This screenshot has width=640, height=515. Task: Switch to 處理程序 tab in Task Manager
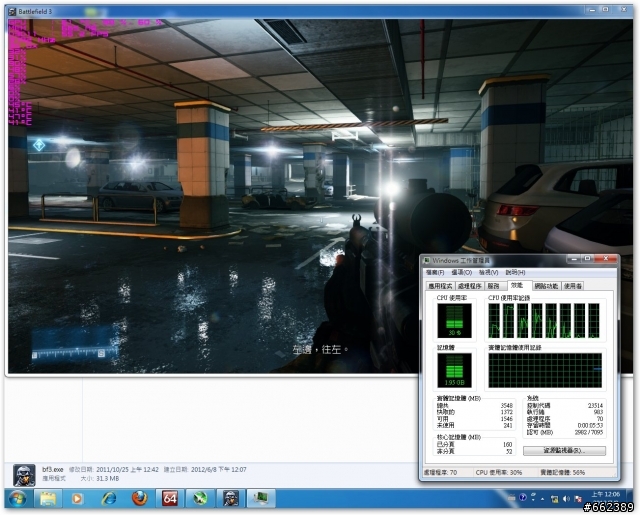(469, 286)
